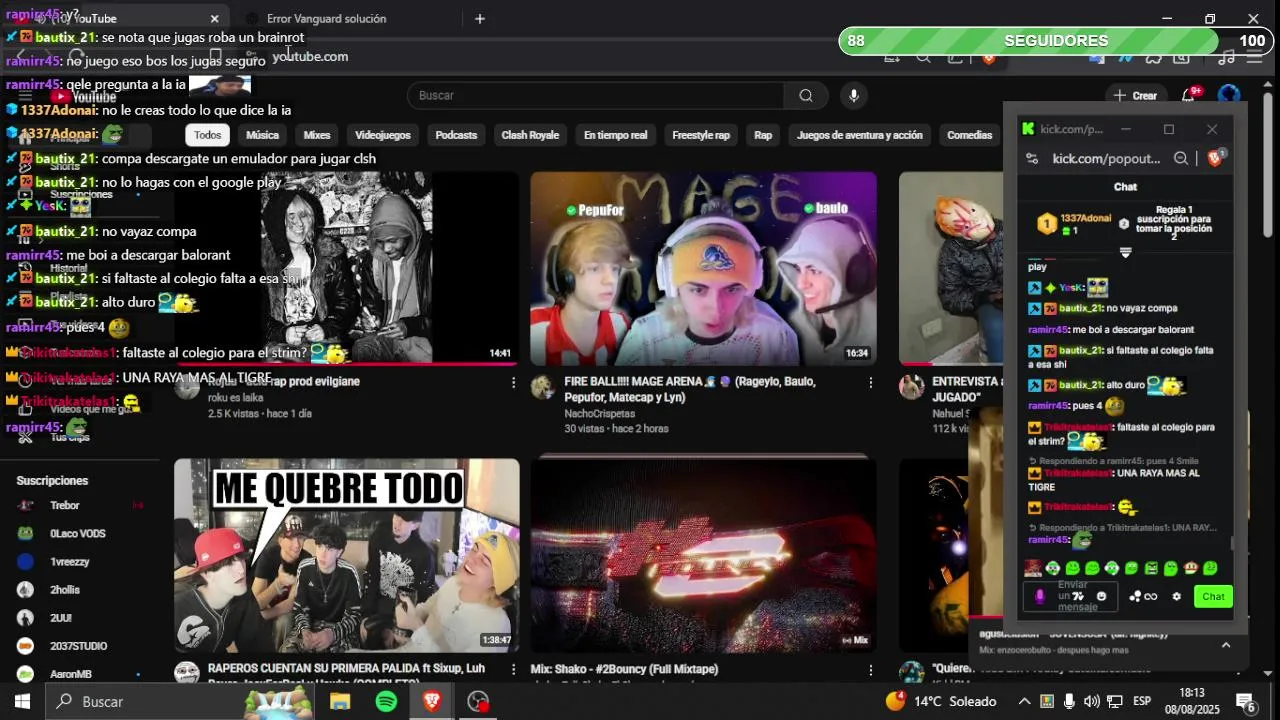1280x720 pixels.
Task: Open the 2037STUDIO subscription channel
Action: [80, 646]
